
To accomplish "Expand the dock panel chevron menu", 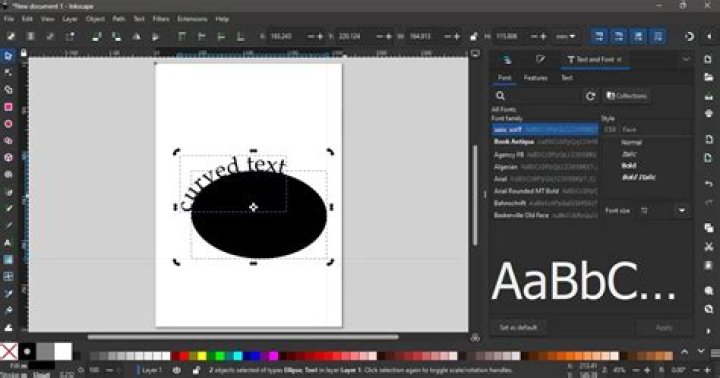I will click(686, 59).
